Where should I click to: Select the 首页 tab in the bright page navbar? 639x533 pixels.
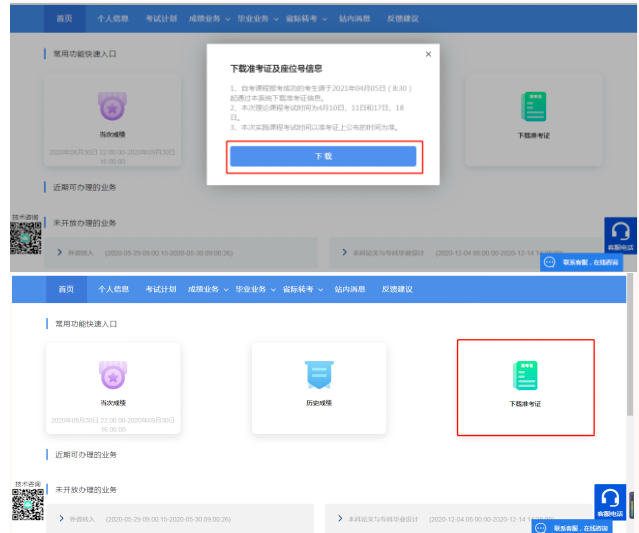pos(66,289)
